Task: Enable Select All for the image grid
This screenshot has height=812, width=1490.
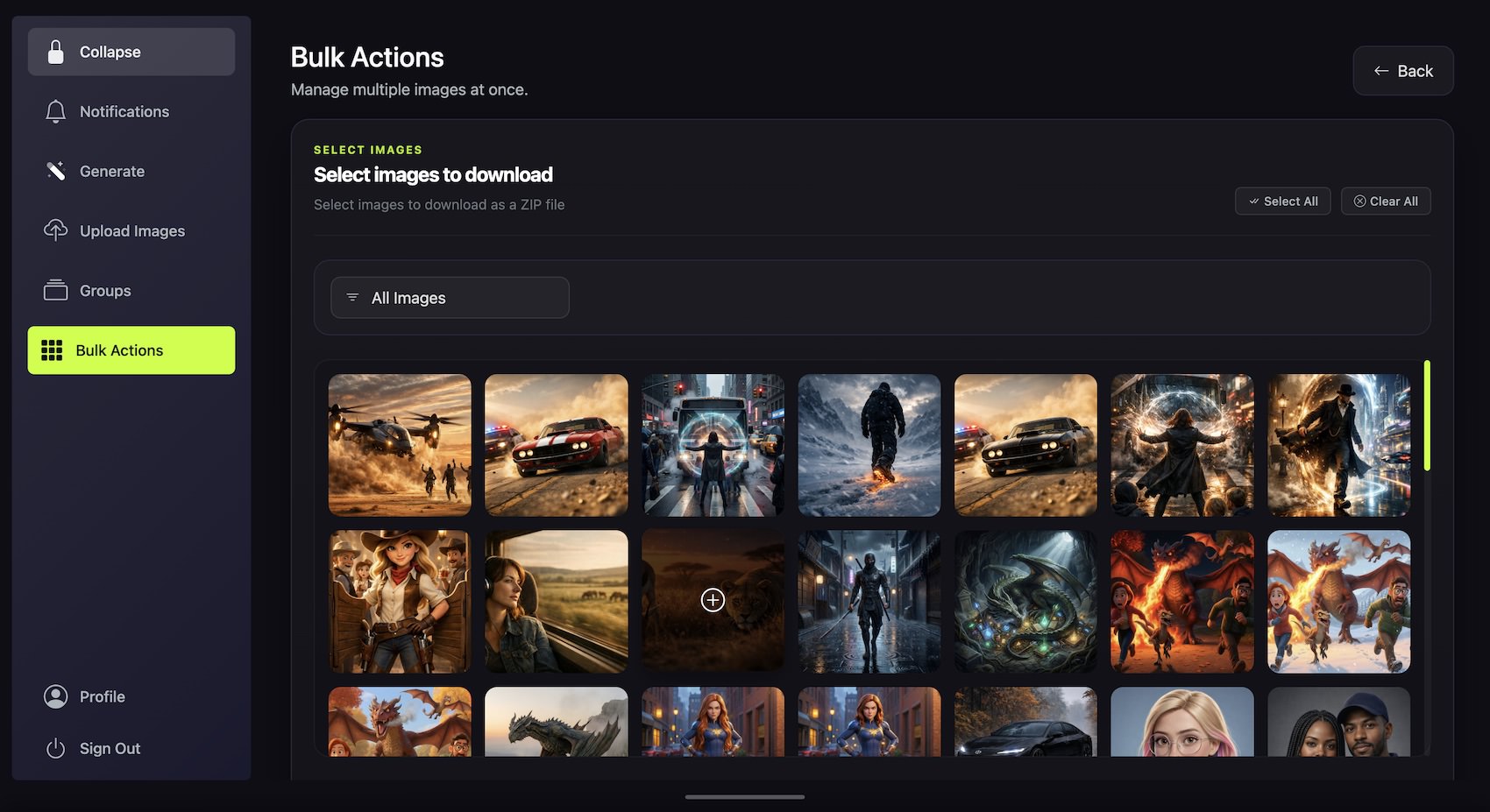Action: tap(1282, 201)
